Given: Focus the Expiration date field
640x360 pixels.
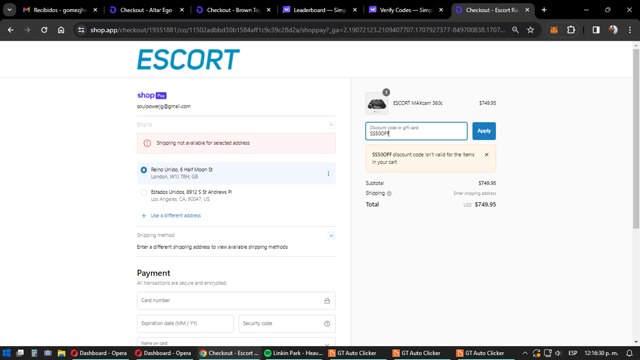Looking at the screenshot, I should 185,323.
